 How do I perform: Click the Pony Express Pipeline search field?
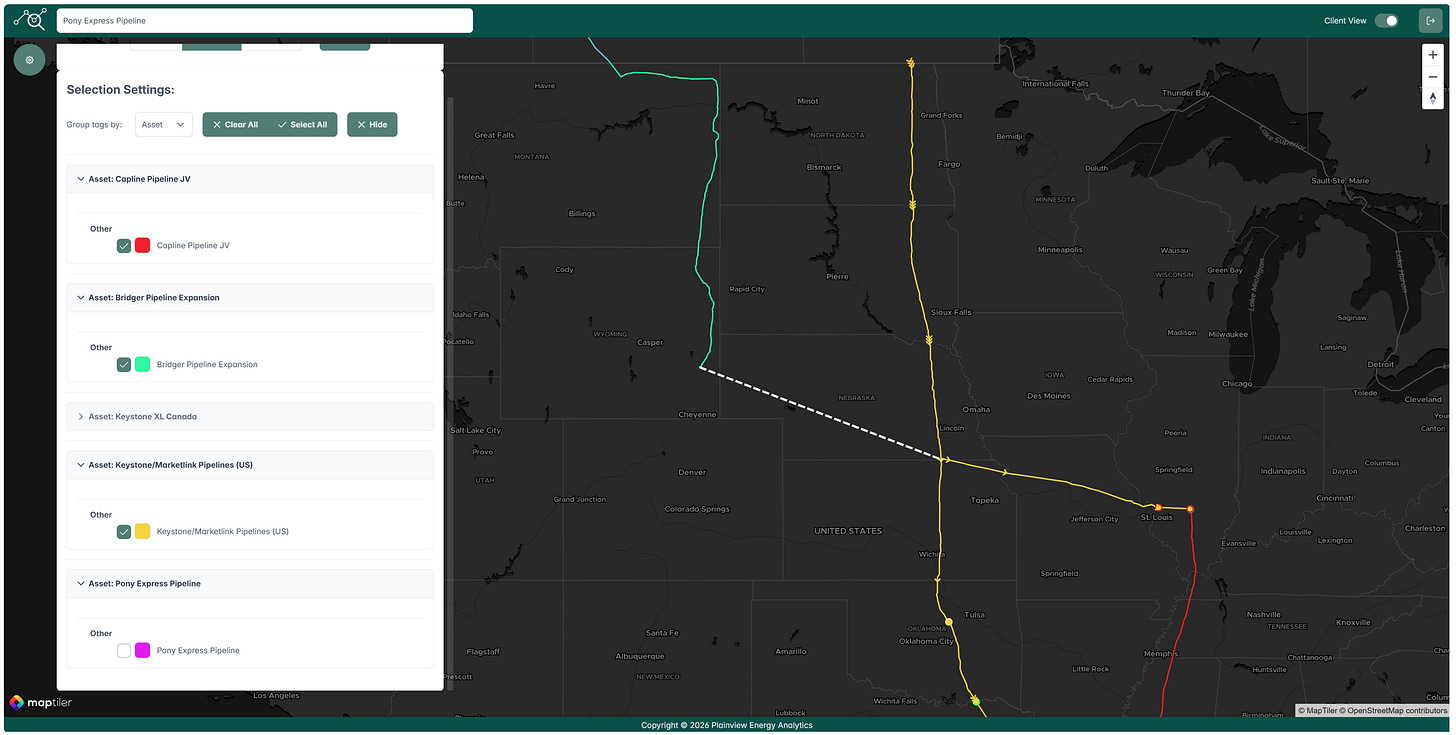[x=264, y=20]
